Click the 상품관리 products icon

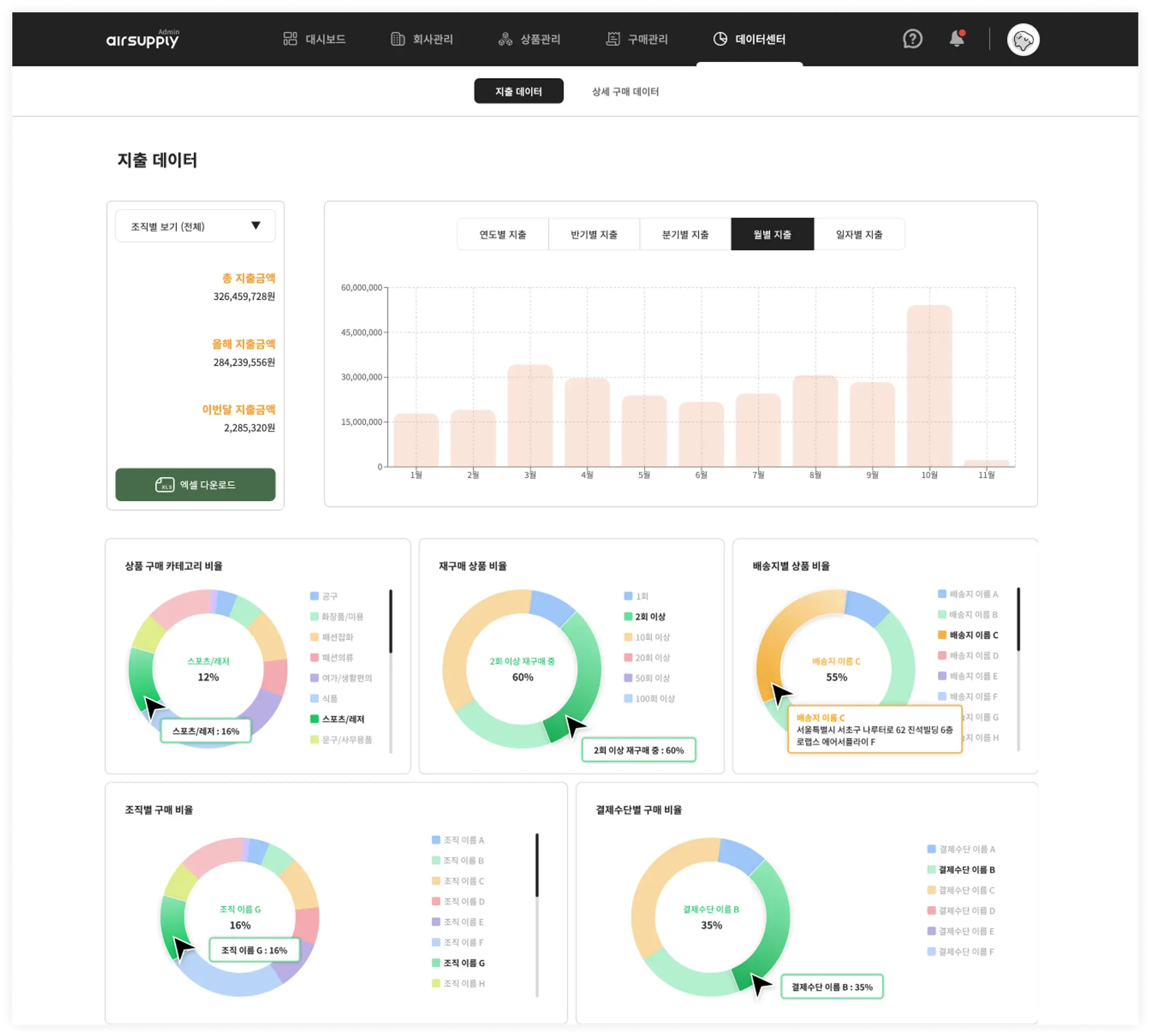(x=505, y=39)
